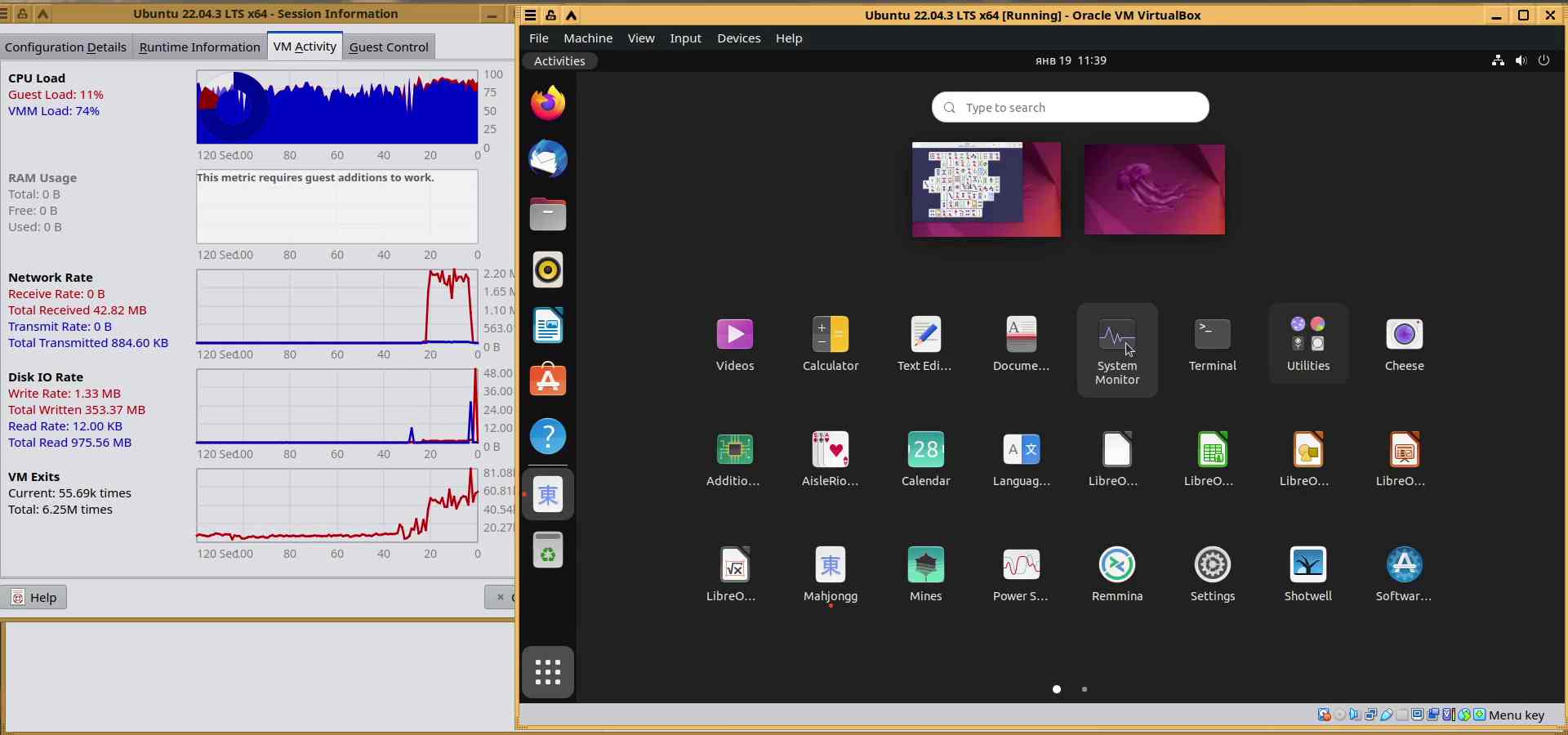This screenshot has height=735, width=1568.
Task: Launch System Monitor
Action: pyautogui.click(x=1117, y=350)
